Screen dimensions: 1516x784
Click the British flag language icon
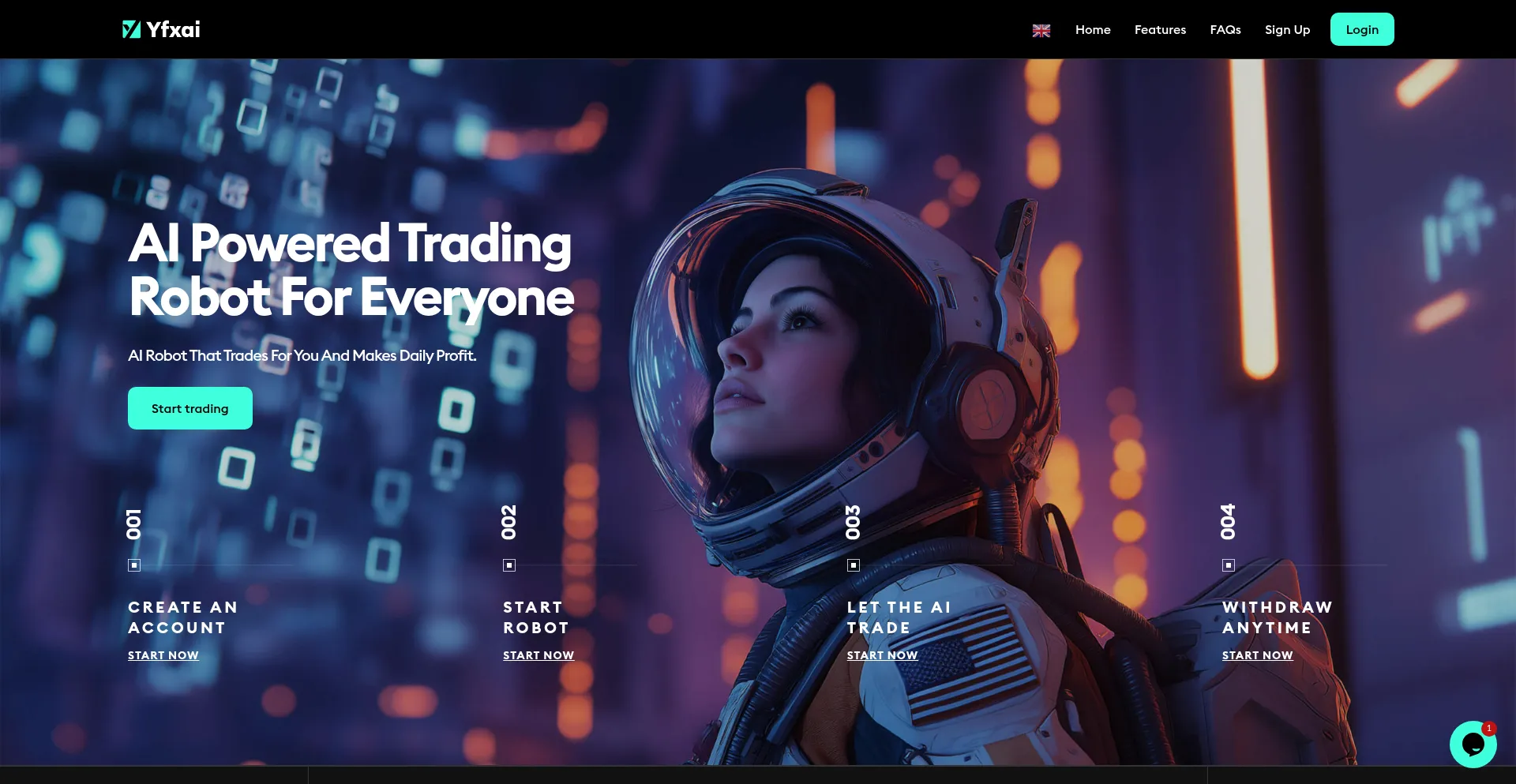tap(1041, 31)
